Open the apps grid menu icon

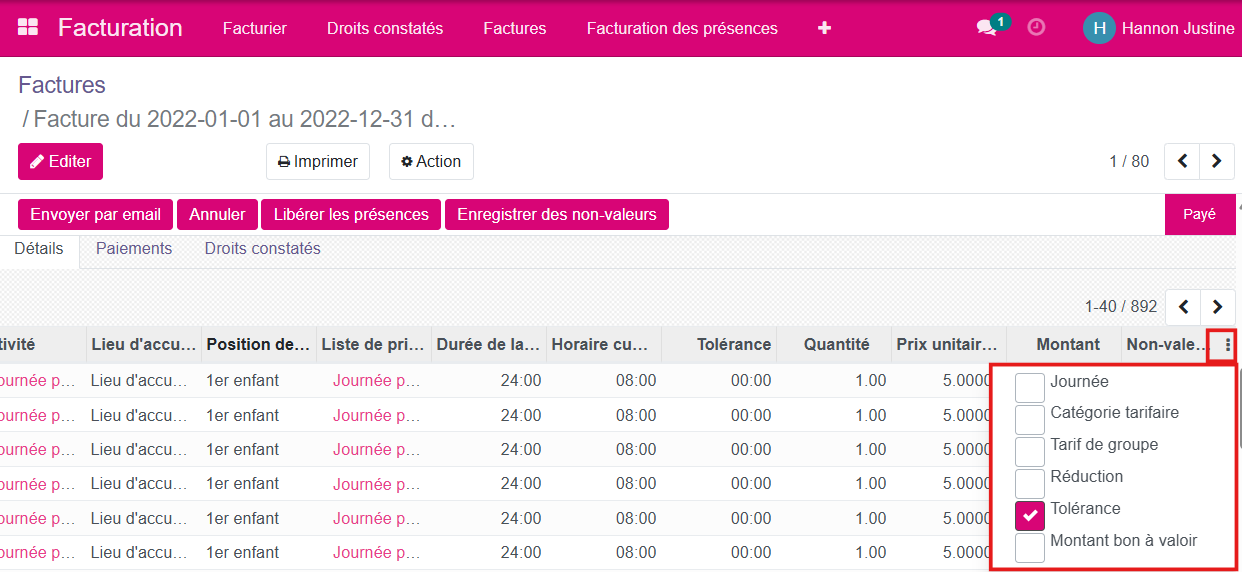[x=28, y=28]
